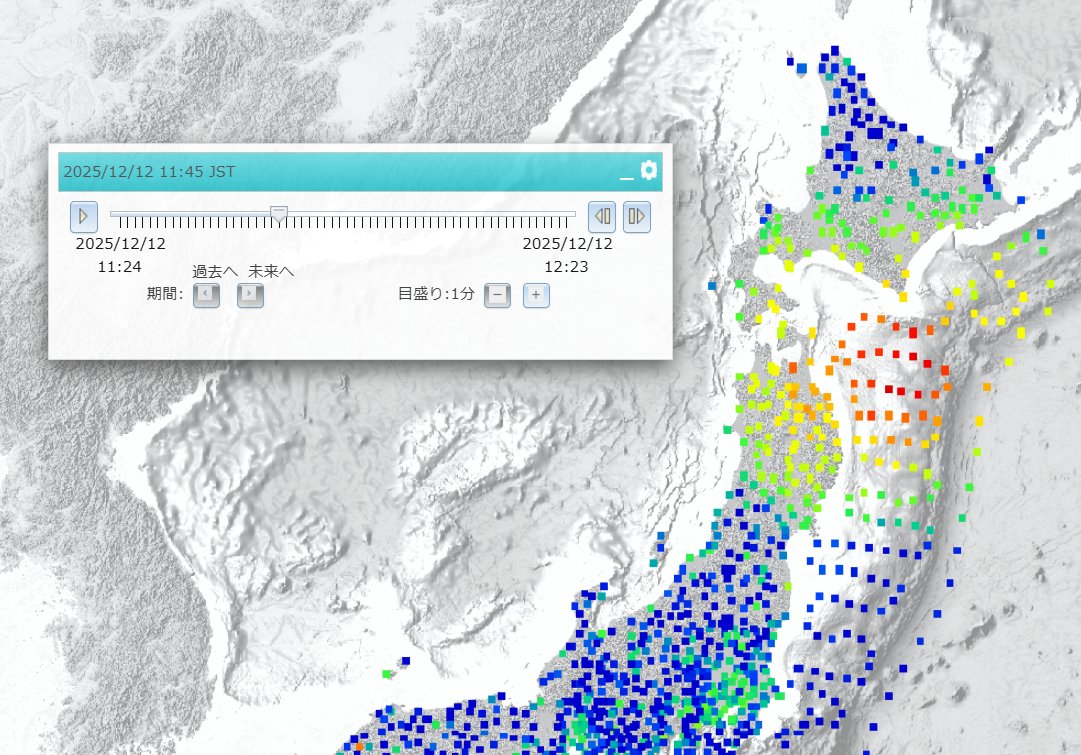The width and height of the screenshot is (1081, 755).
Task: Step to the previous time frame
Action: pos(602,217)
